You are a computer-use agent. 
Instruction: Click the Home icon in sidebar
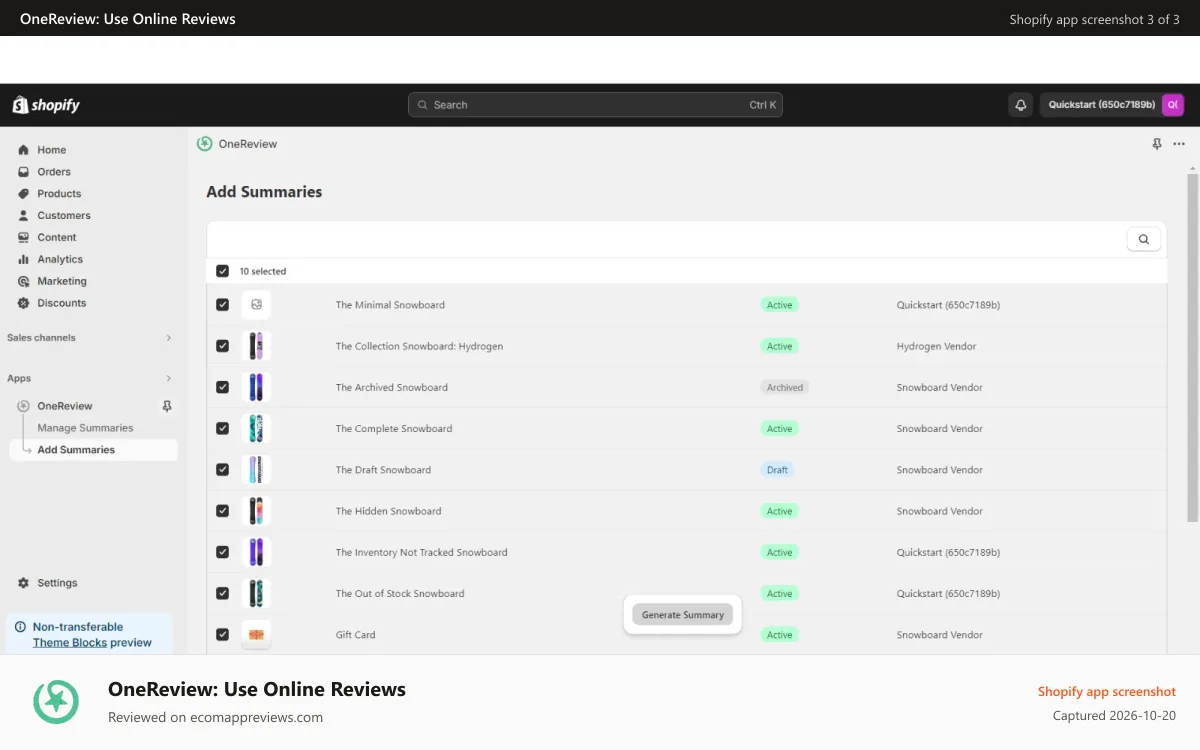pos(23,150)
